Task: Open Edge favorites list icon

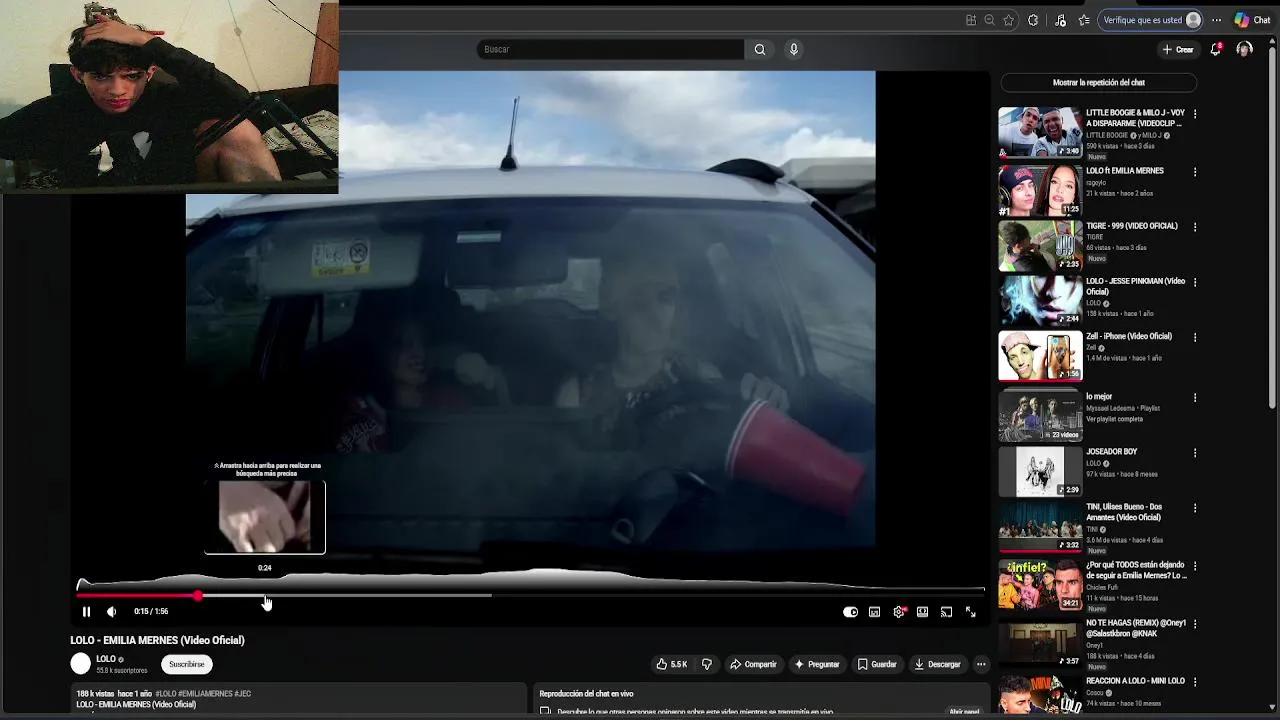Action: [1084, 20]
